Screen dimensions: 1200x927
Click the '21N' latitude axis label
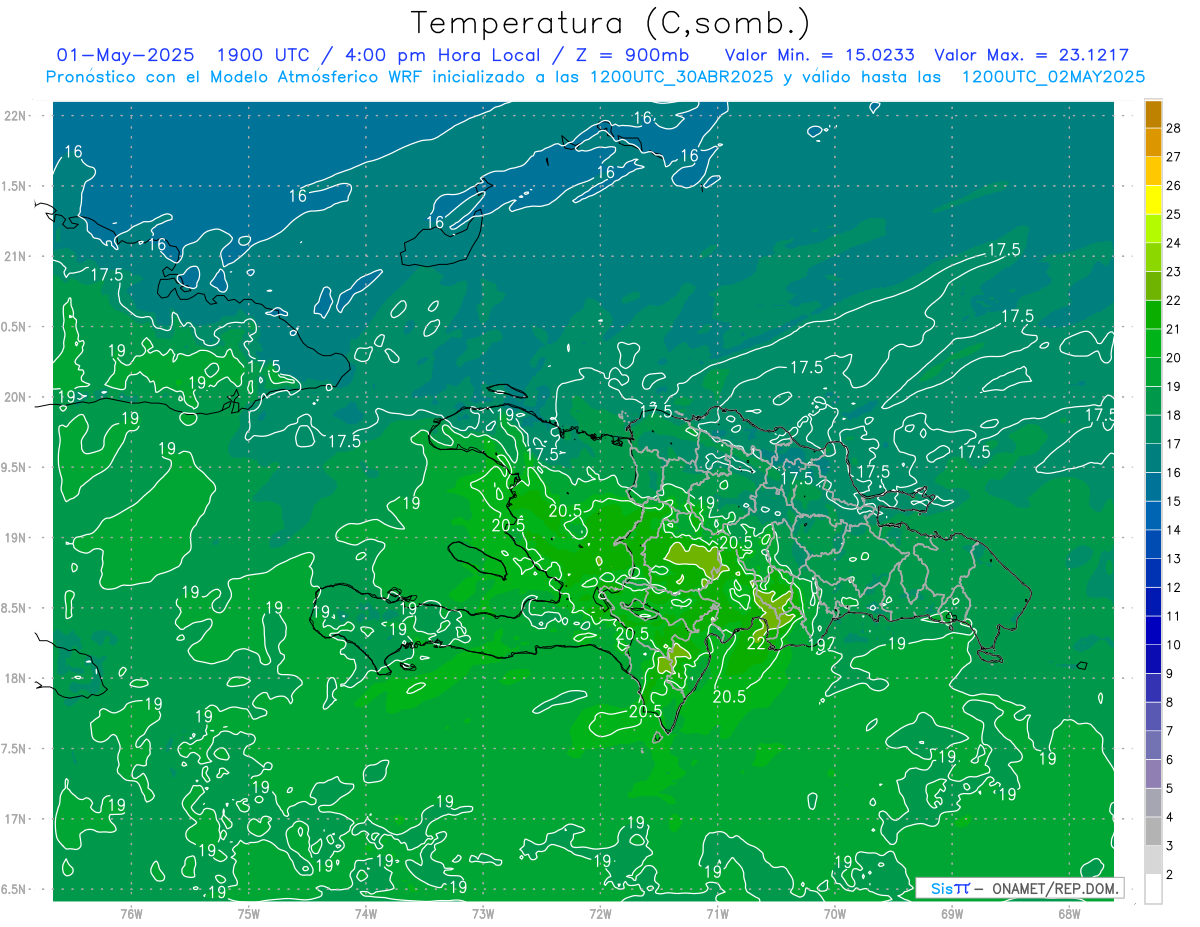17,256
